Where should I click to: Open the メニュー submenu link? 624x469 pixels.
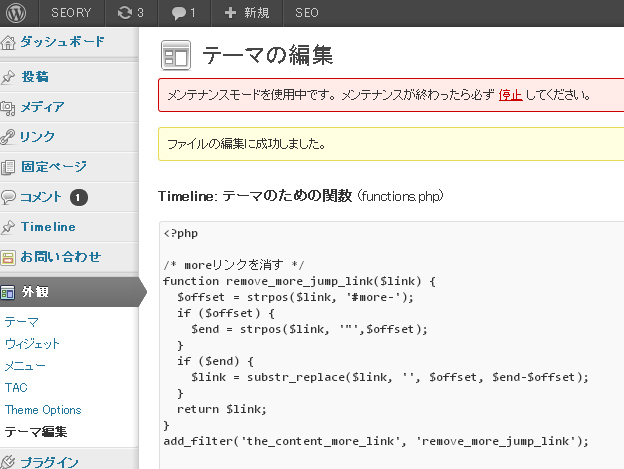25,366
